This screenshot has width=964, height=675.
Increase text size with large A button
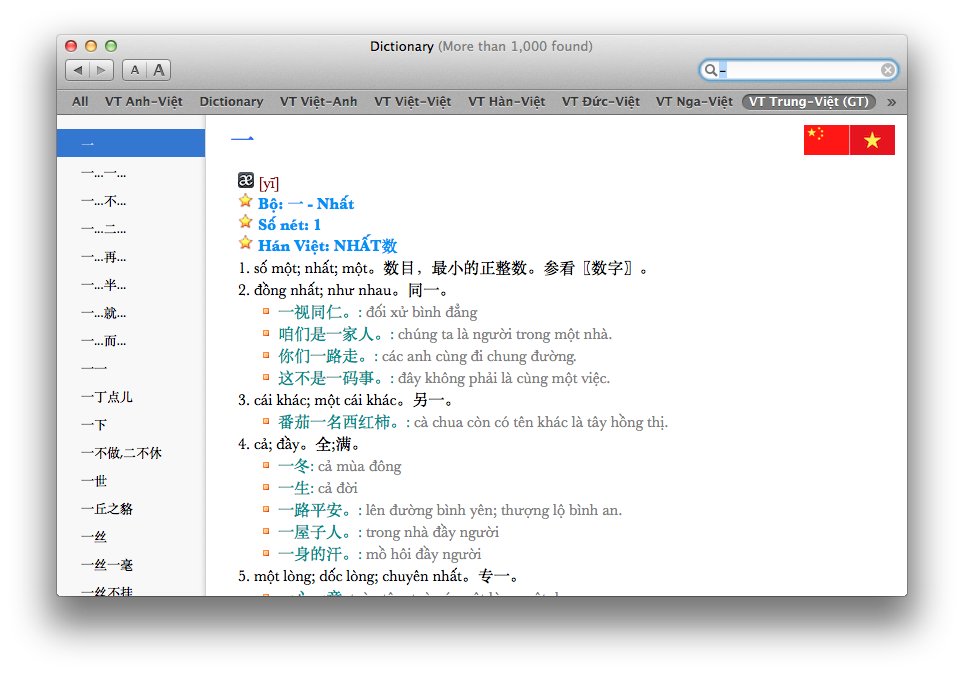[159, 70]
